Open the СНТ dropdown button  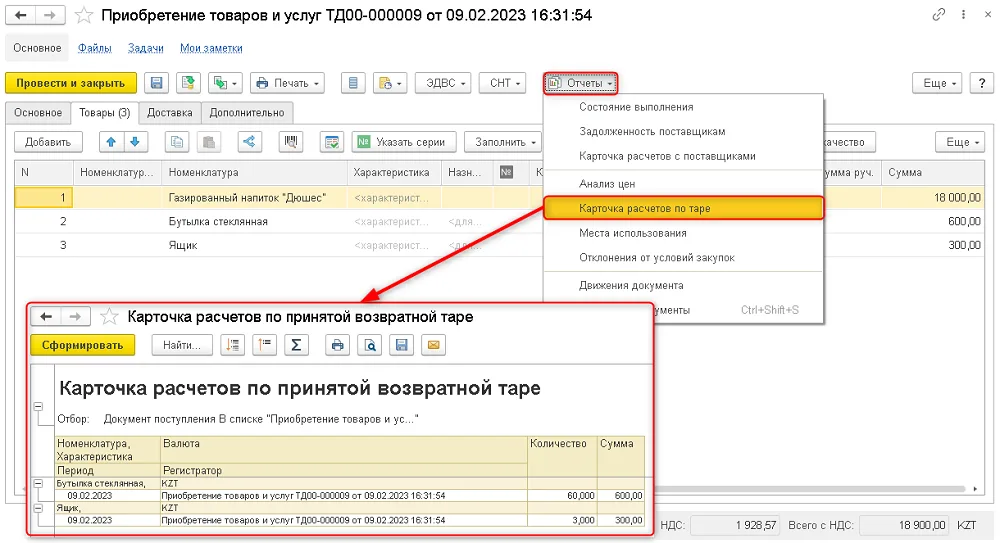click(x=503, y=83)
